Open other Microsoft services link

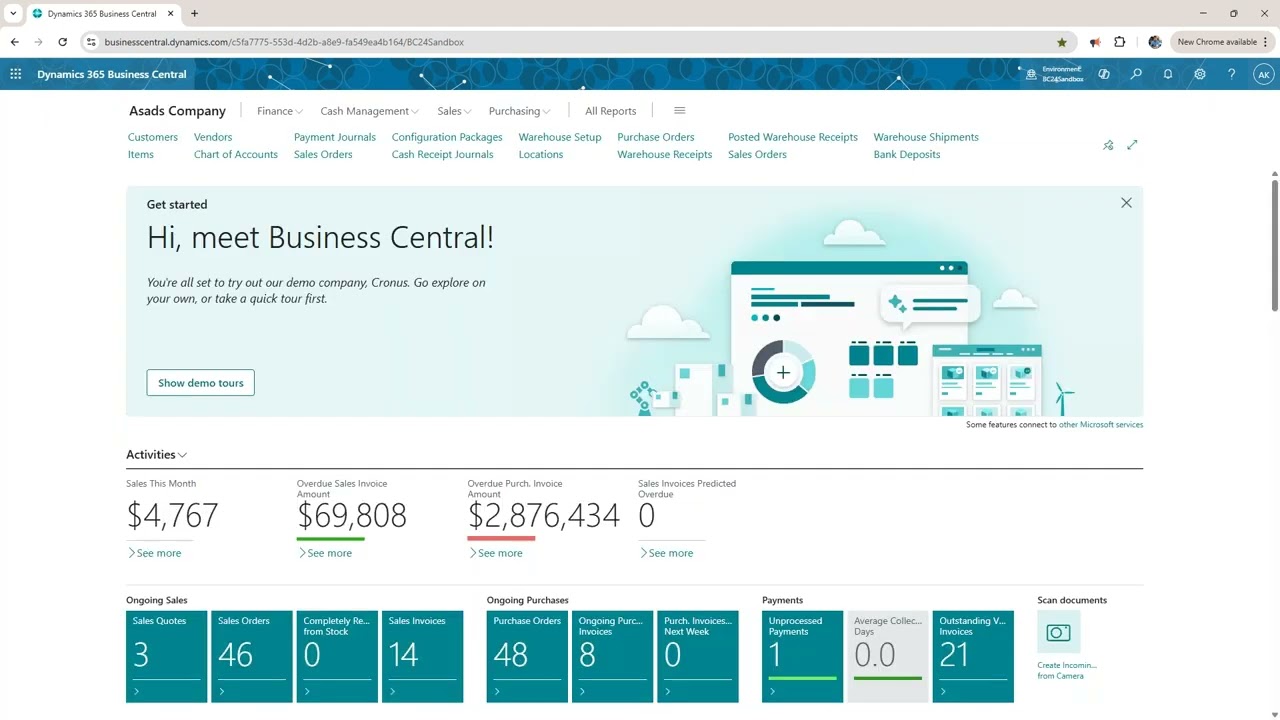[1101, 425]
